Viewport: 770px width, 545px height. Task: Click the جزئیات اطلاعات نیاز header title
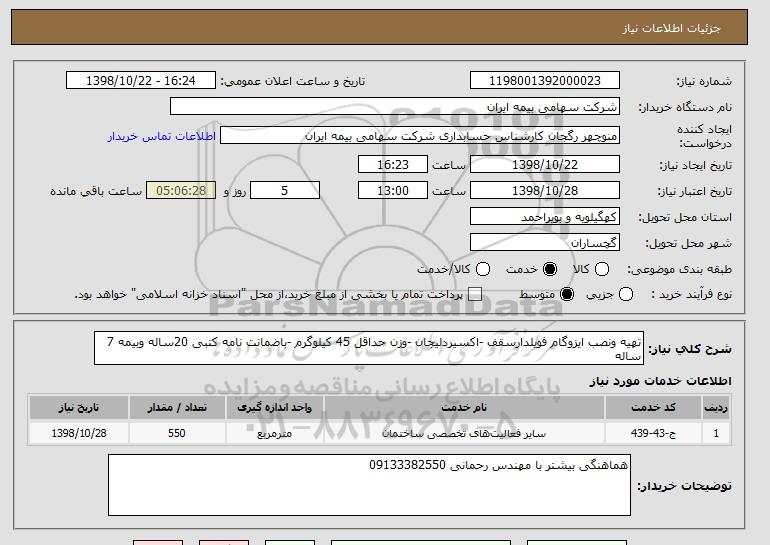(671, 28)
